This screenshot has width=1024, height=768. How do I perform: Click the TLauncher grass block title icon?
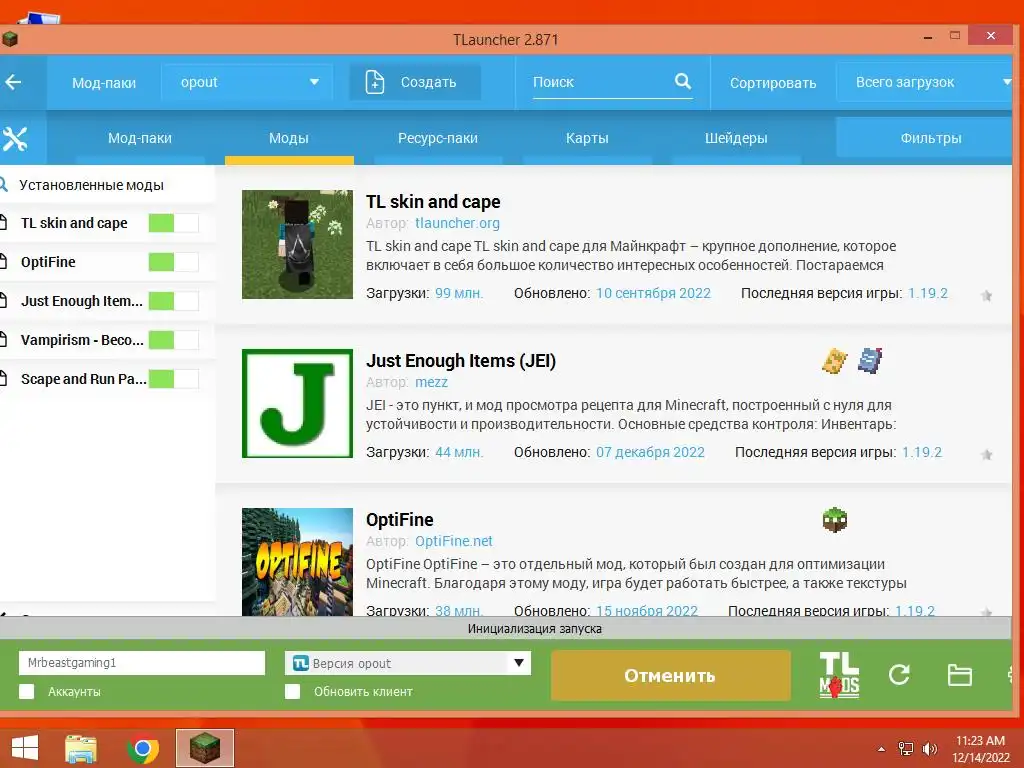pos(9,39)
